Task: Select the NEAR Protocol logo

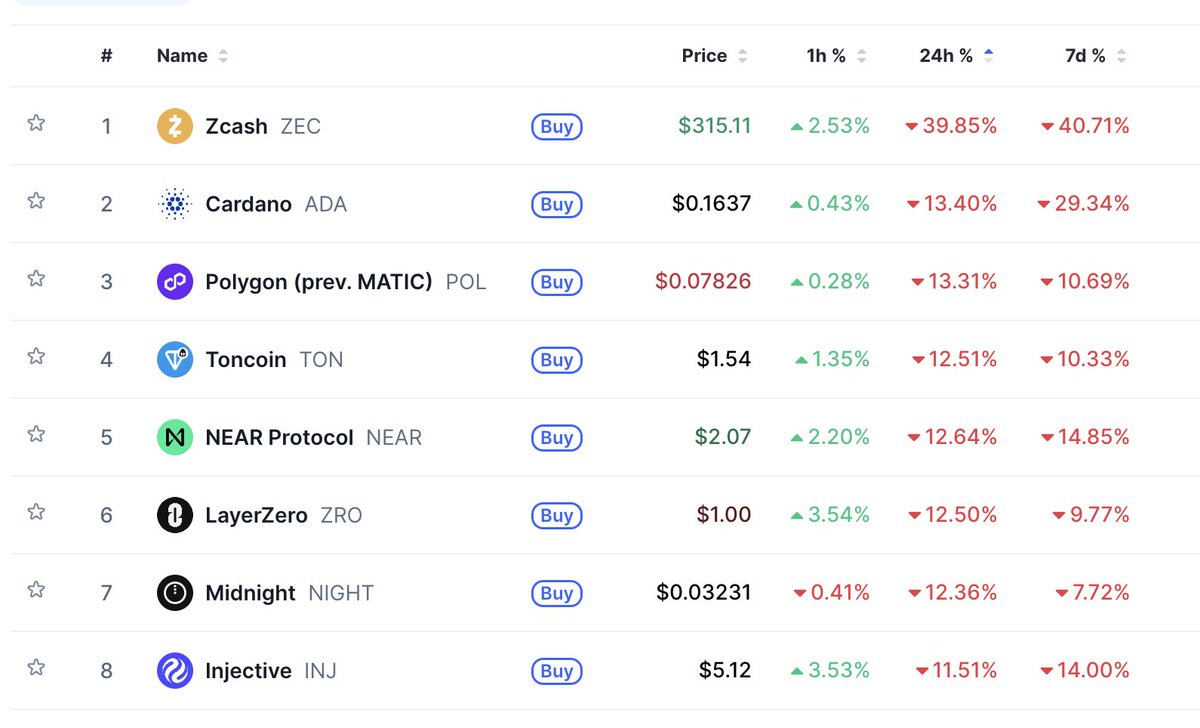Action: pos(175,437)
